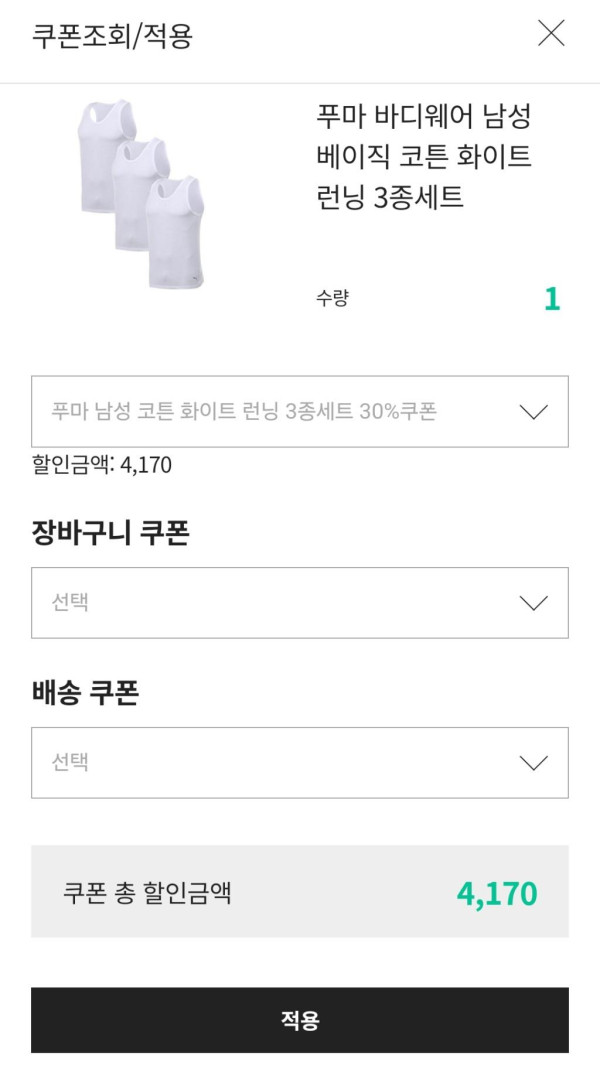Close the 쿠폰조회/적용 dialog with the X

pos(551,34)
